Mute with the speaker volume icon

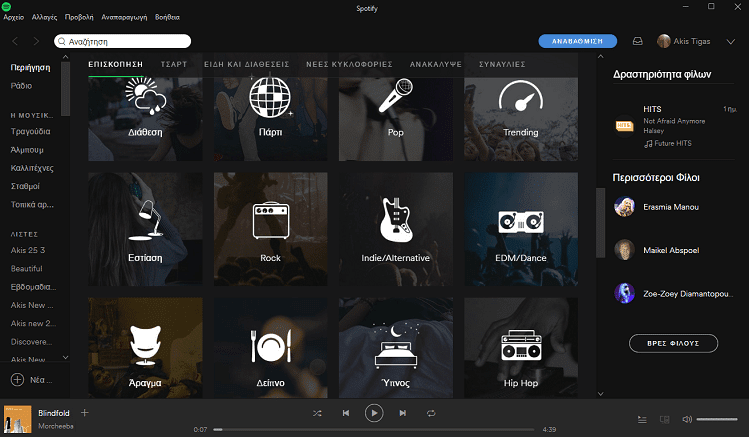pyautogui.click(x=687, y=419)
